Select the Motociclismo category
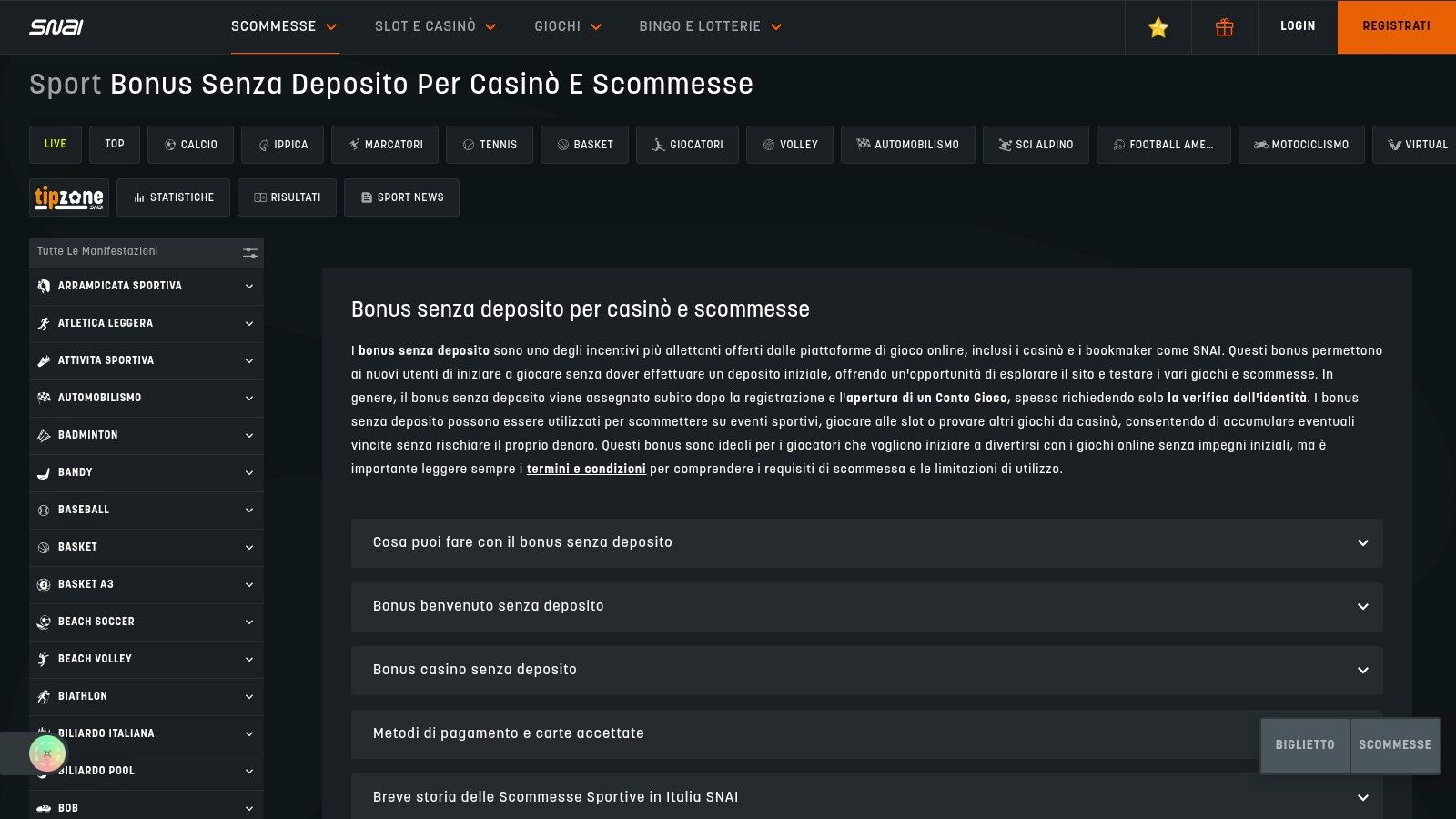Image resolution: width=1456 pixels, height=819 pixels. [x=1301, y=145]
